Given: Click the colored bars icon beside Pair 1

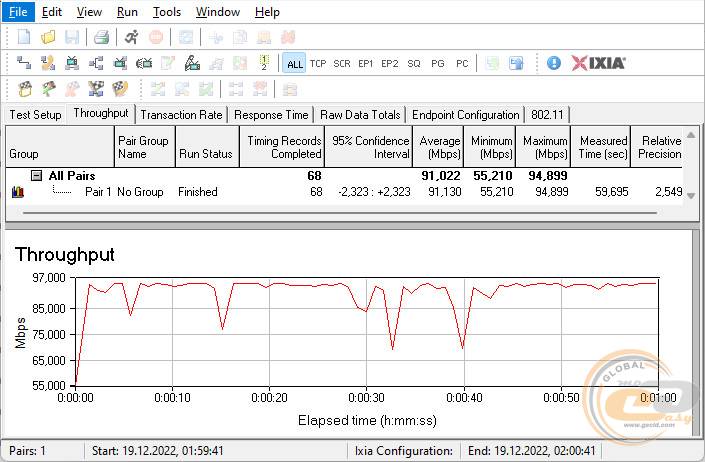Looking at the screenshot, I should click(x=18, y=192).
